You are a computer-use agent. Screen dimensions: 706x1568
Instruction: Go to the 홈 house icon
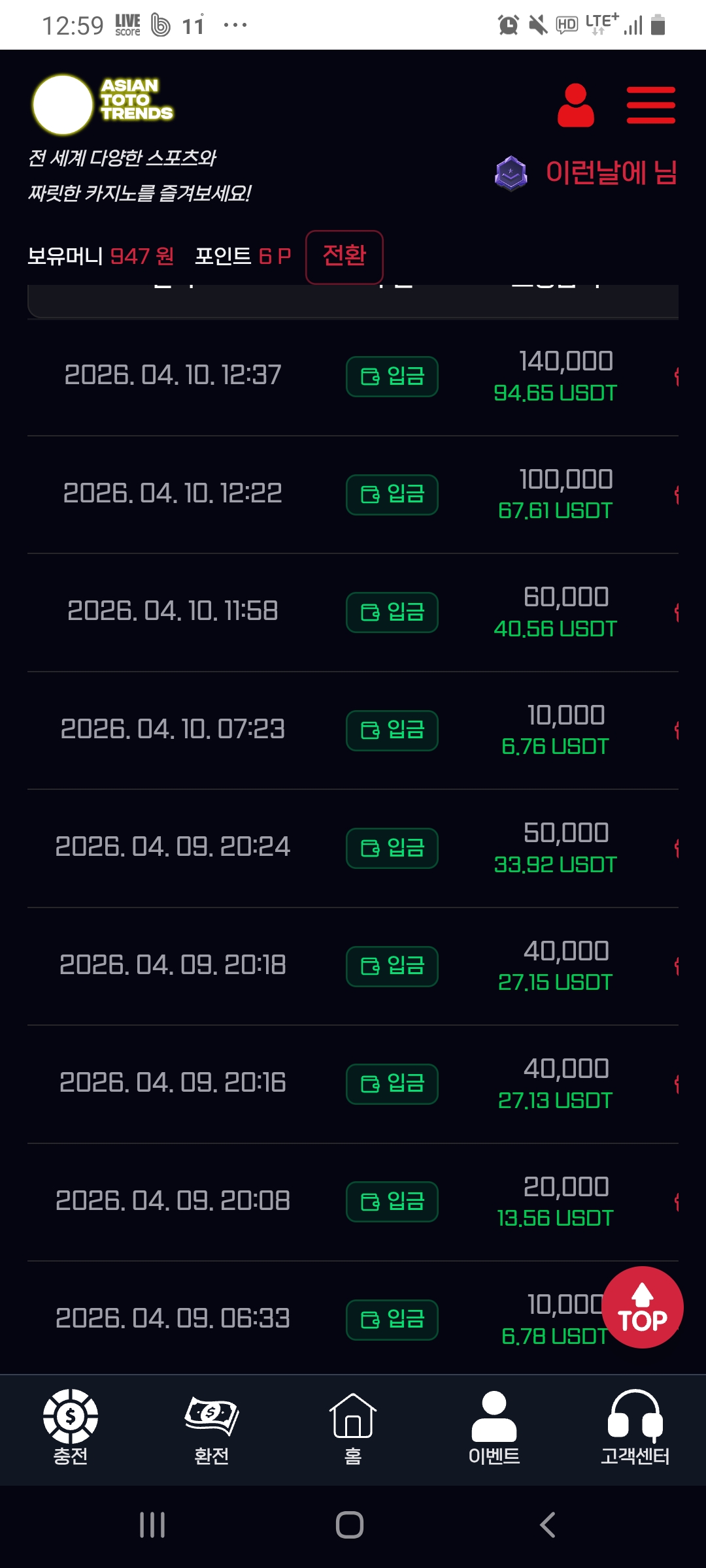(x=353, y=1427)
